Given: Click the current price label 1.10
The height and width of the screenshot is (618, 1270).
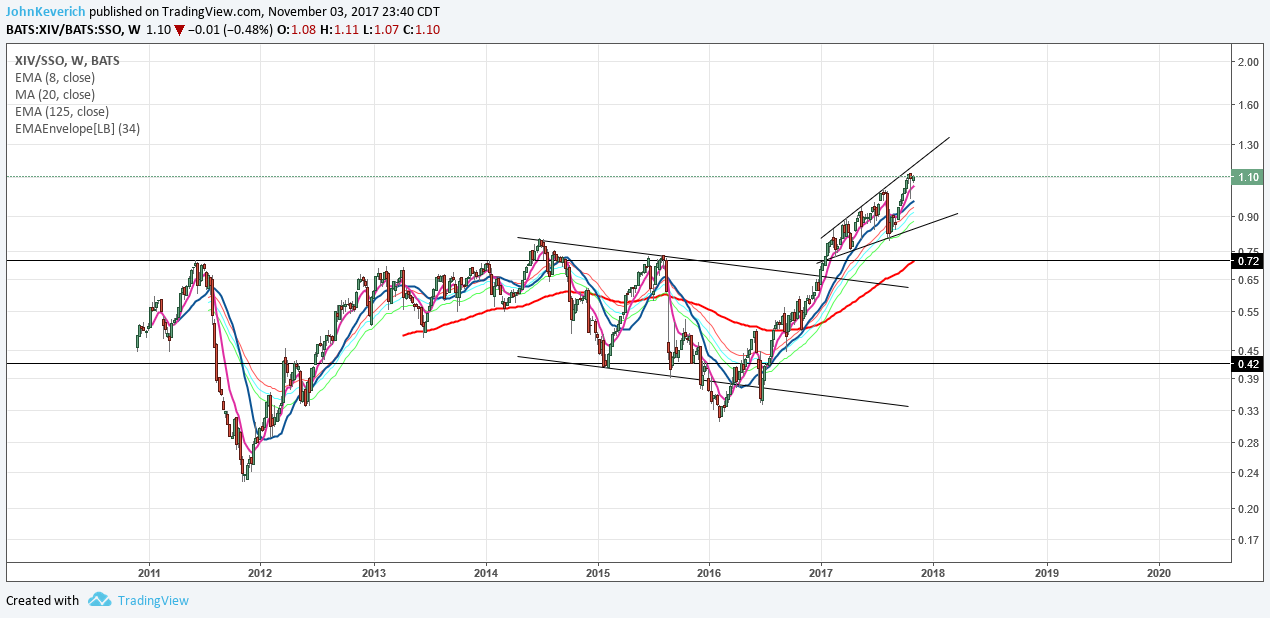Looking at the screenshot, I should (x=1246, y=177).
